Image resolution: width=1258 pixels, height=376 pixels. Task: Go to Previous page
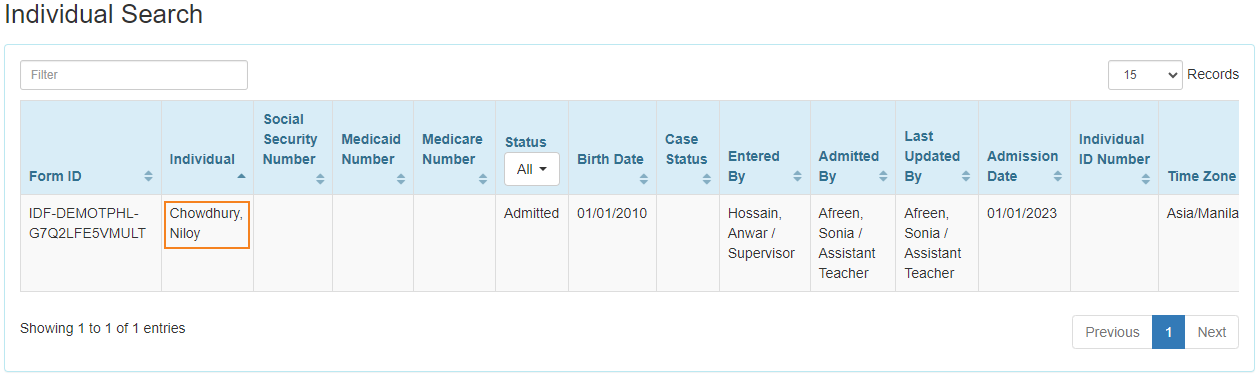pos(1112,332)
